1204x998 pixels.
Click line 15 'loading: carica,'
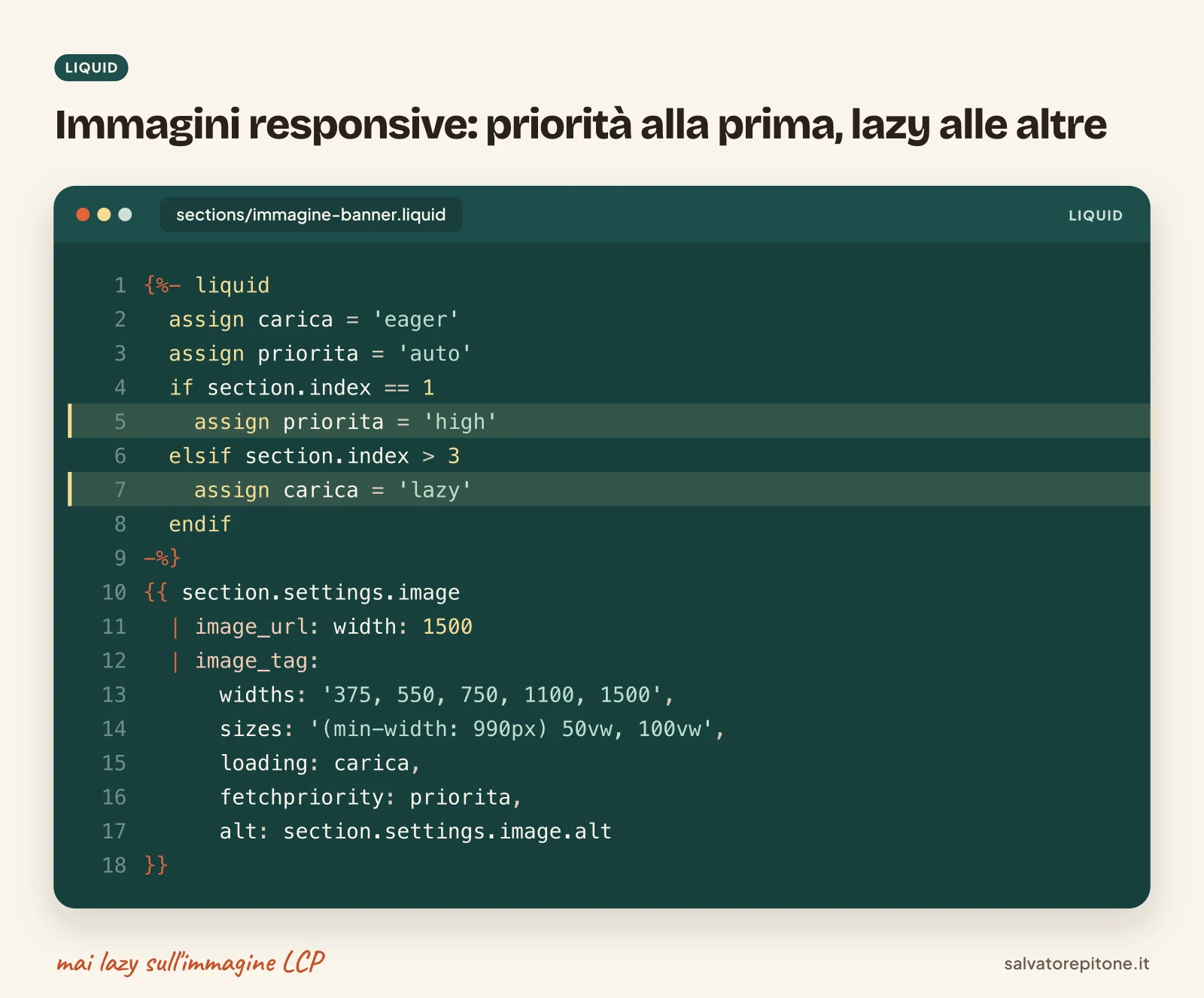click(320, 763)
